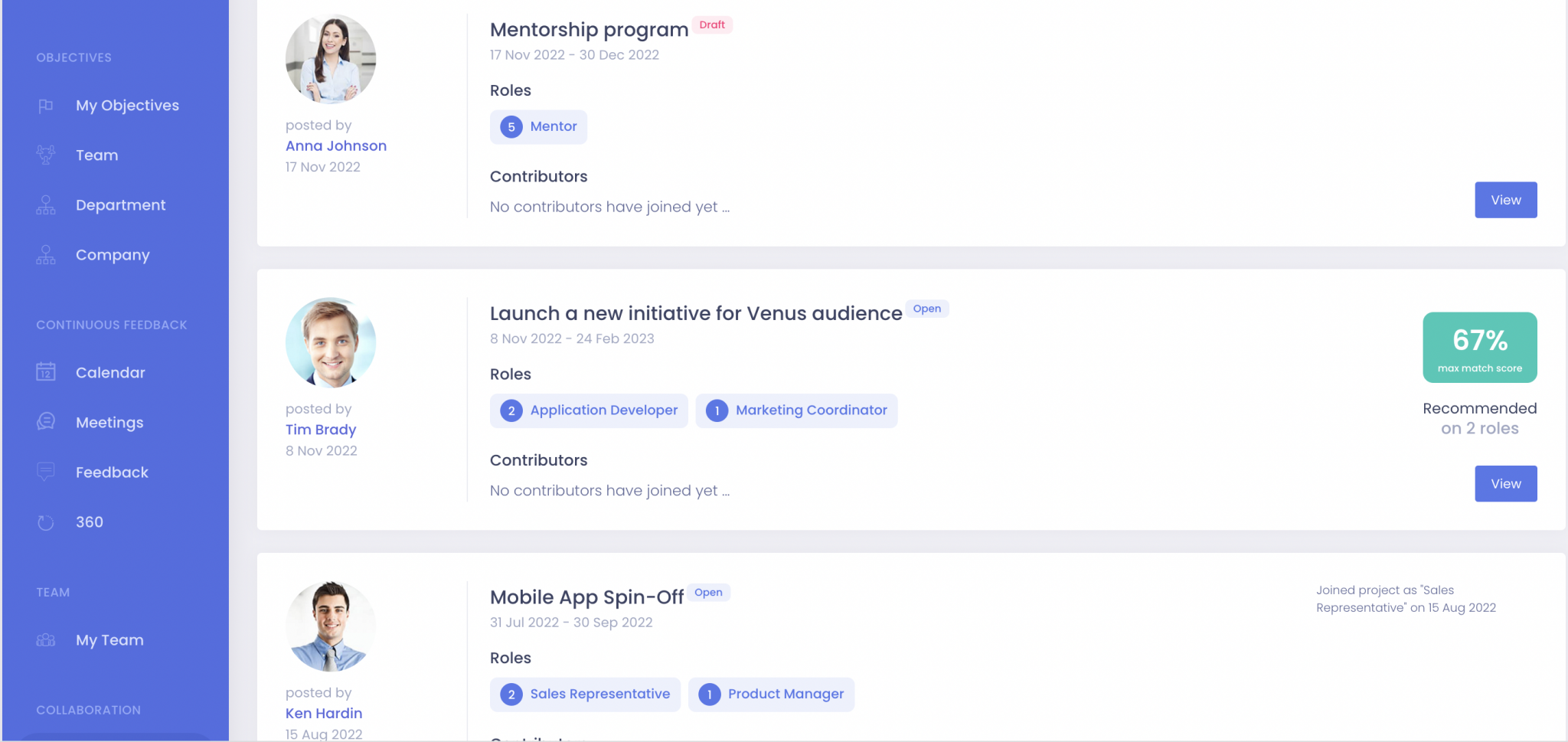
Task: Click Tim Brady's profile photo
Action: 331,343
